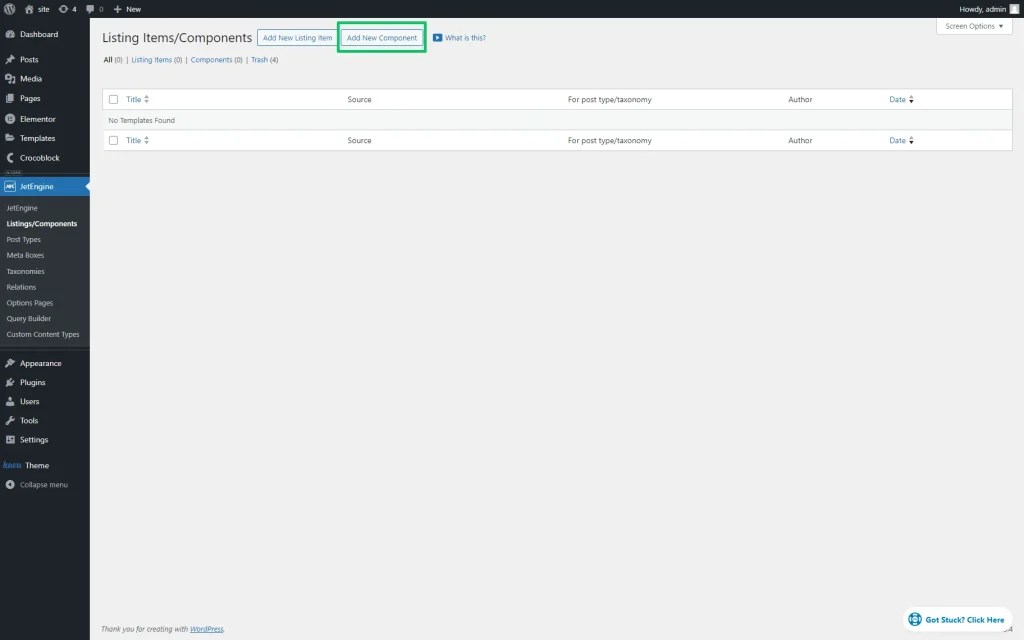The height and width of the screenshot is (640, 1024).
Task: Click the Collapse menu arrow icon
Action: [x=10, y=485]
